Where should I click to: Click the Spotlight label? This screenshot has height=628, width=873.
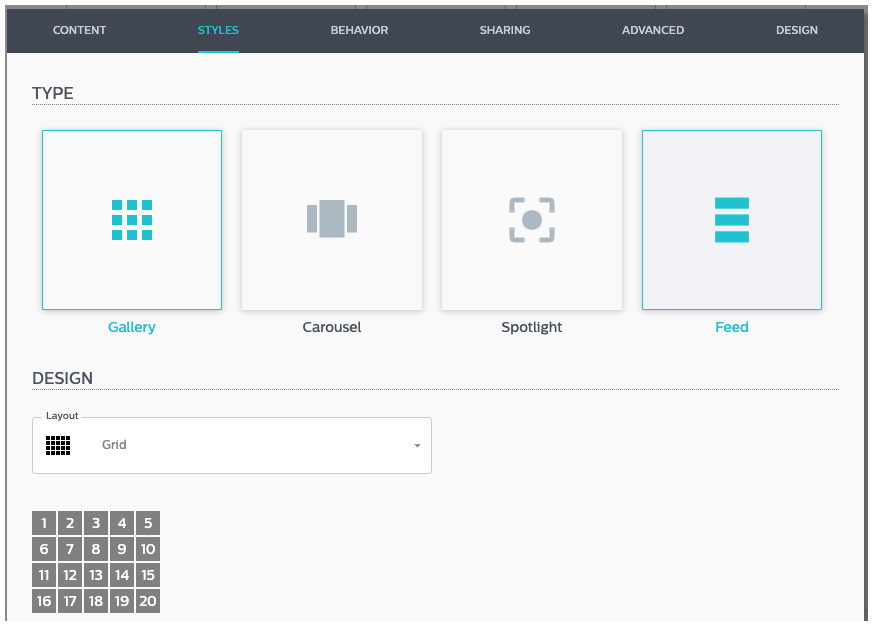click(532, 327)
